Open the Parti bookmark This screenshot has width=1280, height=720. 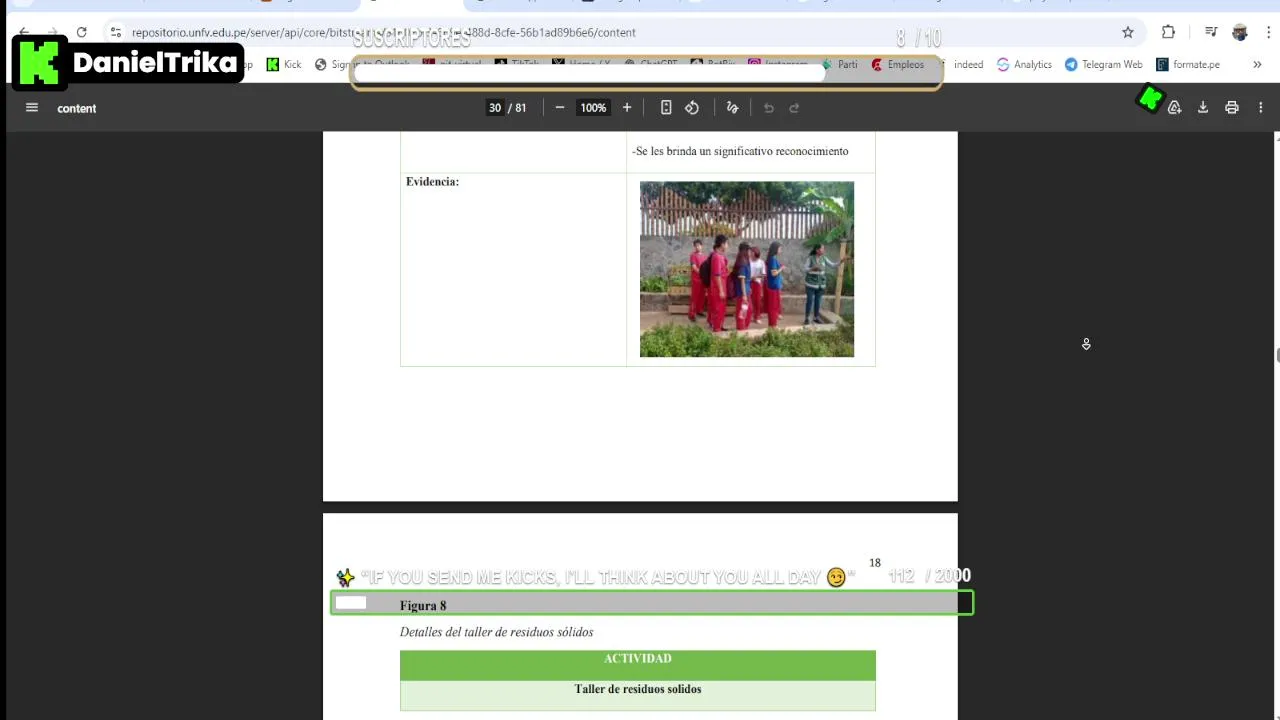[x=839, y=64]
